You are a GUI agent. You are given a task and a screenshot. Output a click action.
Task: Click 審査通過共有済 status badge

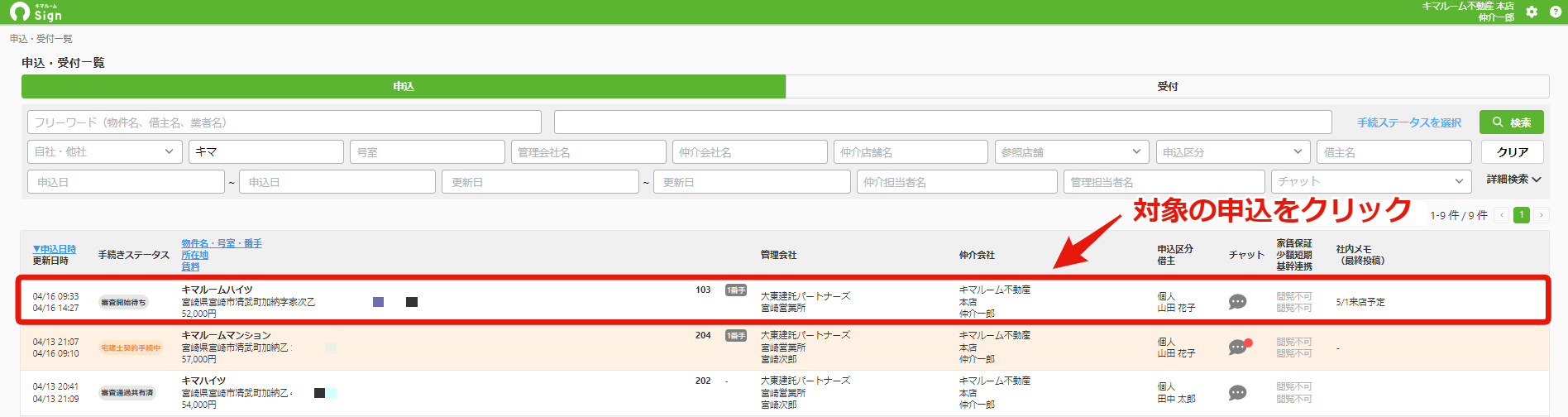pyautogui.click(x=127, y=393)
